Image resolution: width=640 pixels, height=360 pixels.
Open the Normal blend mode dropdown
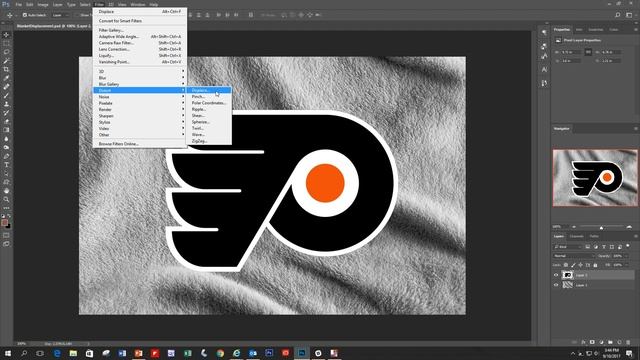click(x=574, y=256)
